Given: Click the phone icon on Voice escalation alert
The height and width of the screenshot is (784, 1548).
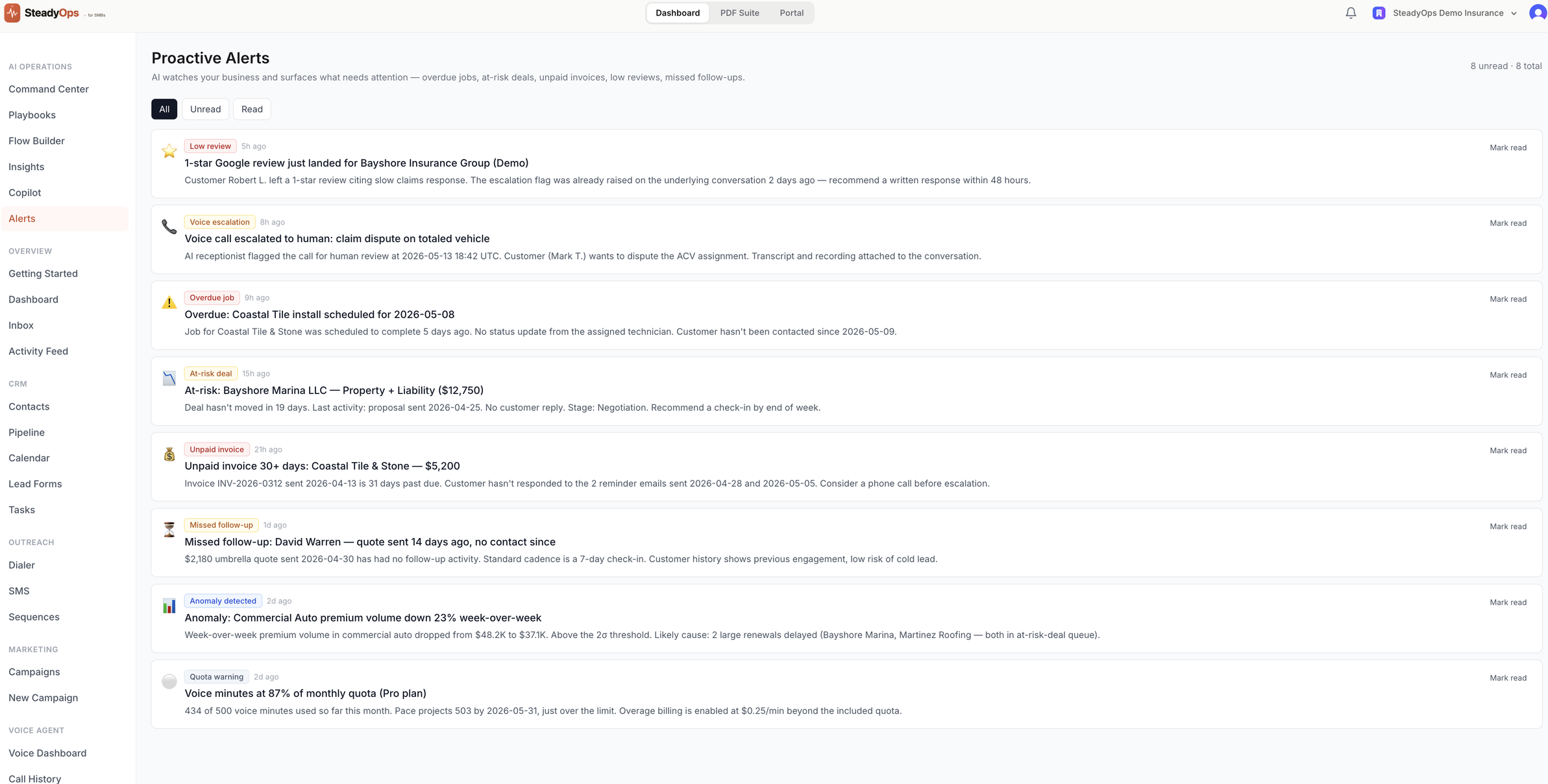Looking at the screenshot, I should point(169,227).
